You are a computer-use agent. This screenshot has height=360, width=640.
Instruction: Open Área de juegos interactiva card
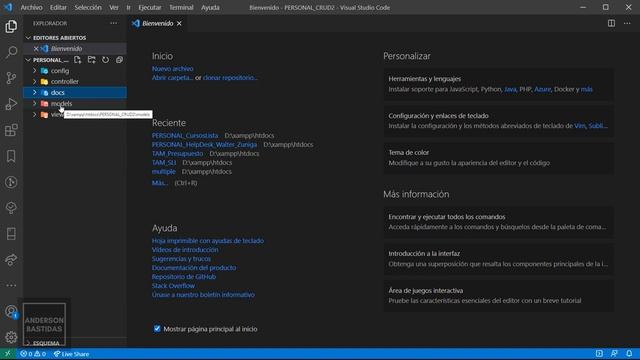pos(498,296)
